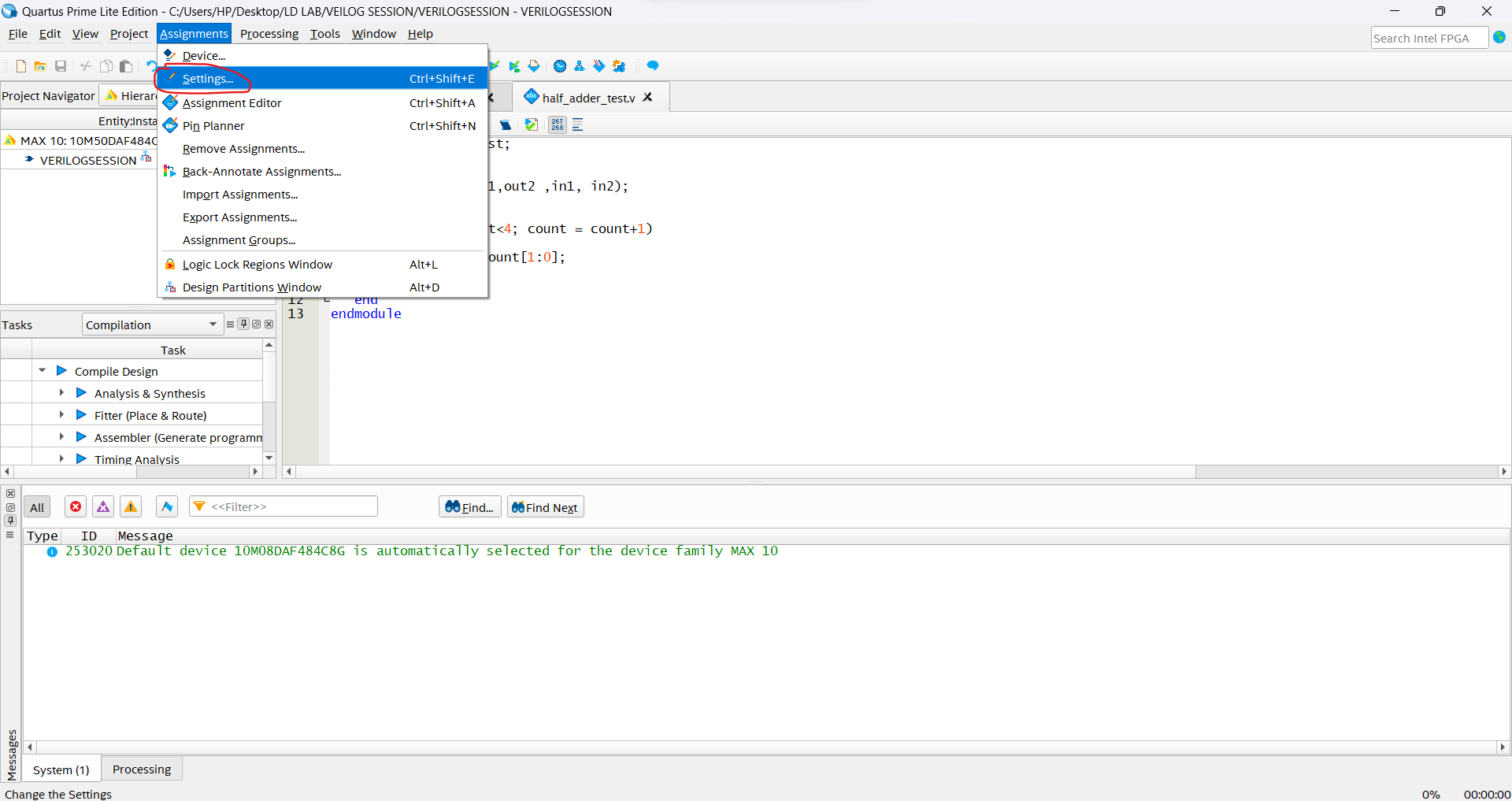Select Device... menu entry
Screen dimensions: 1512x801
[x=323, y=55]
